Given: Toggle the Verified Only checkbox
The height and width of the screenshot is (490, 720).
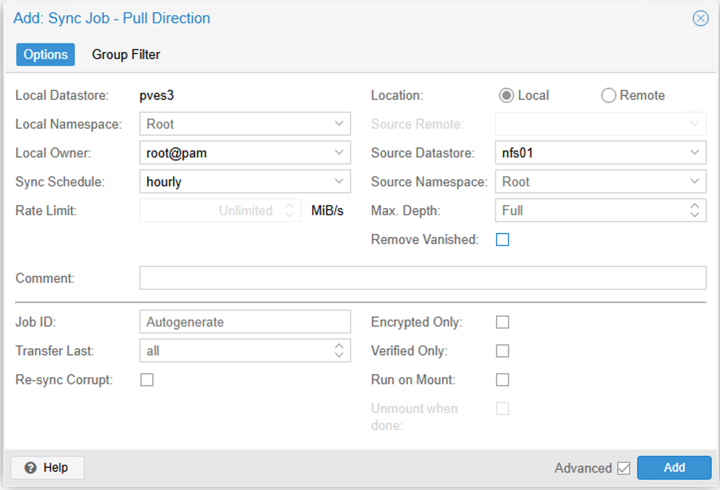Looking at the screenshot, I should click(x=503, y=351).
